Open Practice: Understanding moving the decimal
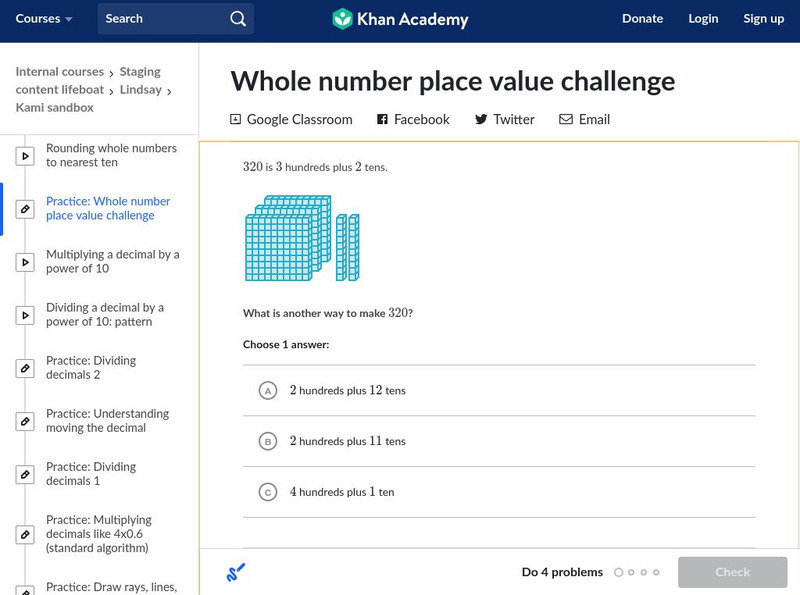 (x=107, y=420)
